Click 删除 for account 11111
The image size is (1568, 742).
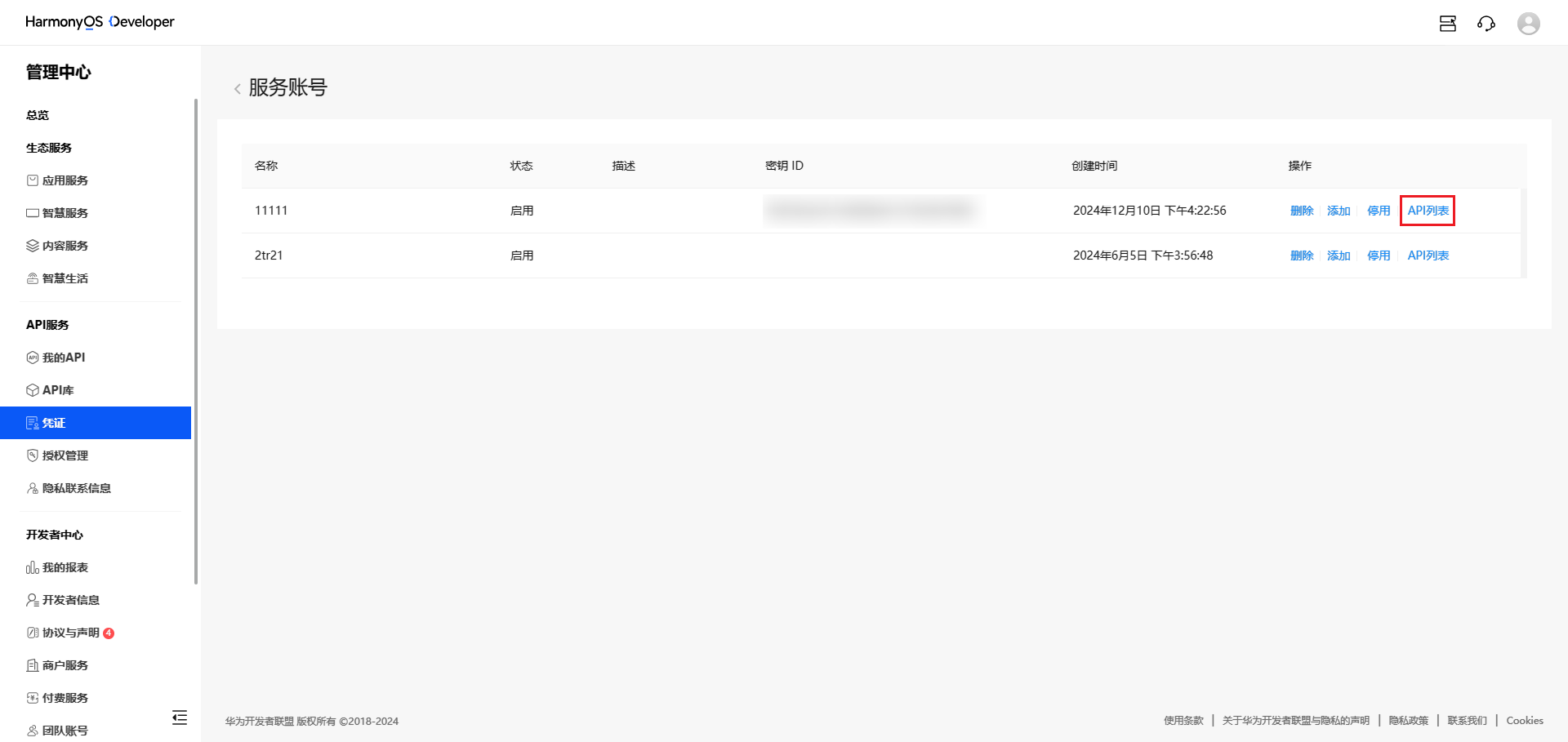(x=1301, y=210)
